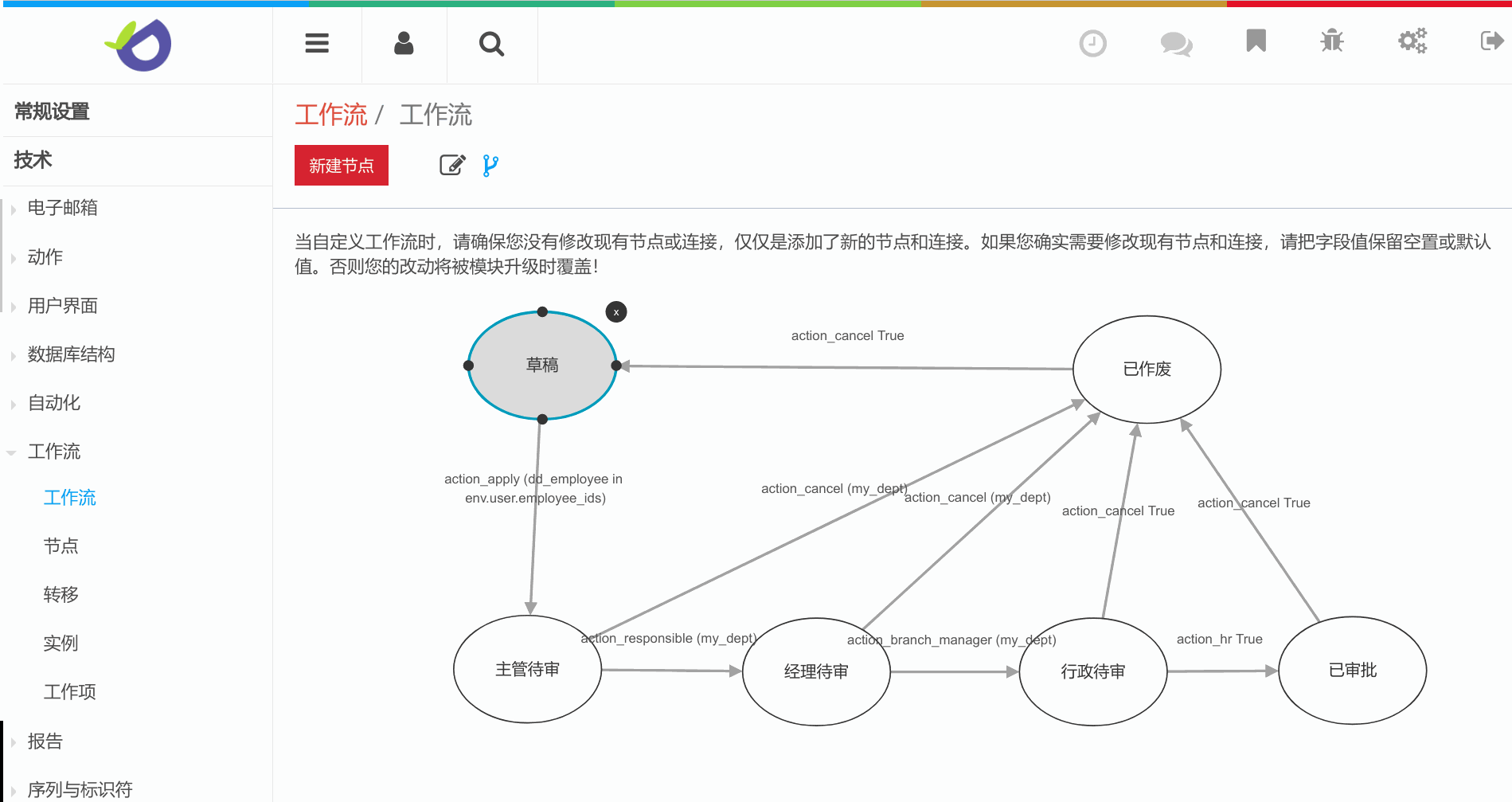Image resolution: width=1512 pixels, height=802 pixels.
Task: Select the 已作废 workflow node
Action: [1147, 370]
